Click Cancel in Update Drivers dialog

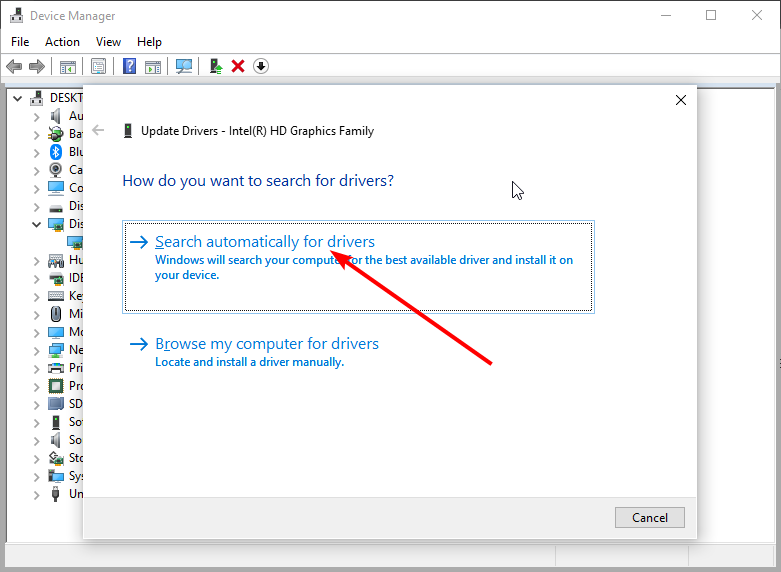tap(650, 518)
